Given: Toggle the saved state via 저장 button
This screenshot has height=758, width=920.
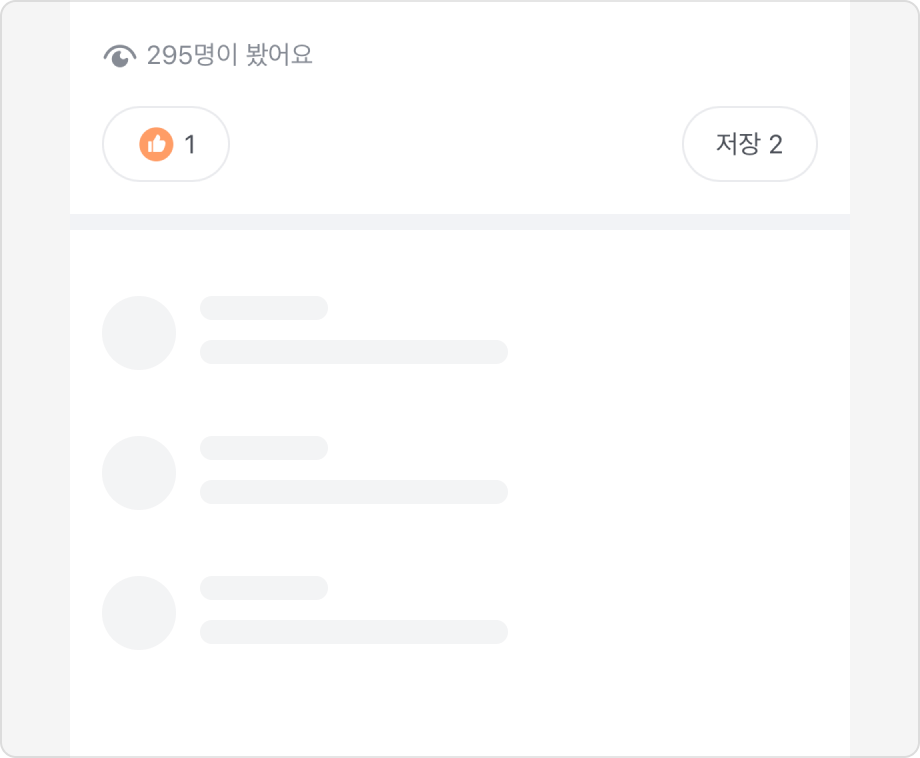Looking at the screenshot, I should [x=749, y=144].
